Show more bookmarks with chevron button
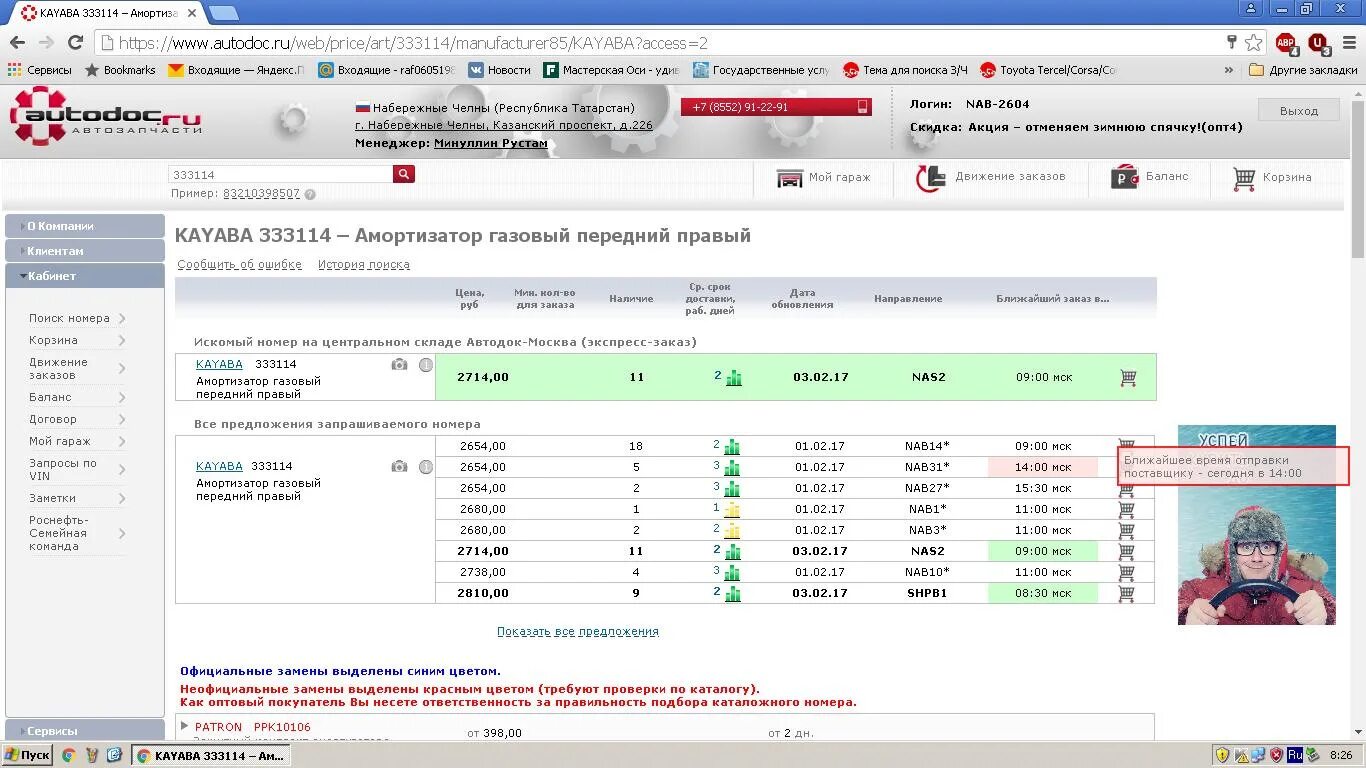The width and height of the screenshot is (1366, 768). click(x=1229, y=70)
